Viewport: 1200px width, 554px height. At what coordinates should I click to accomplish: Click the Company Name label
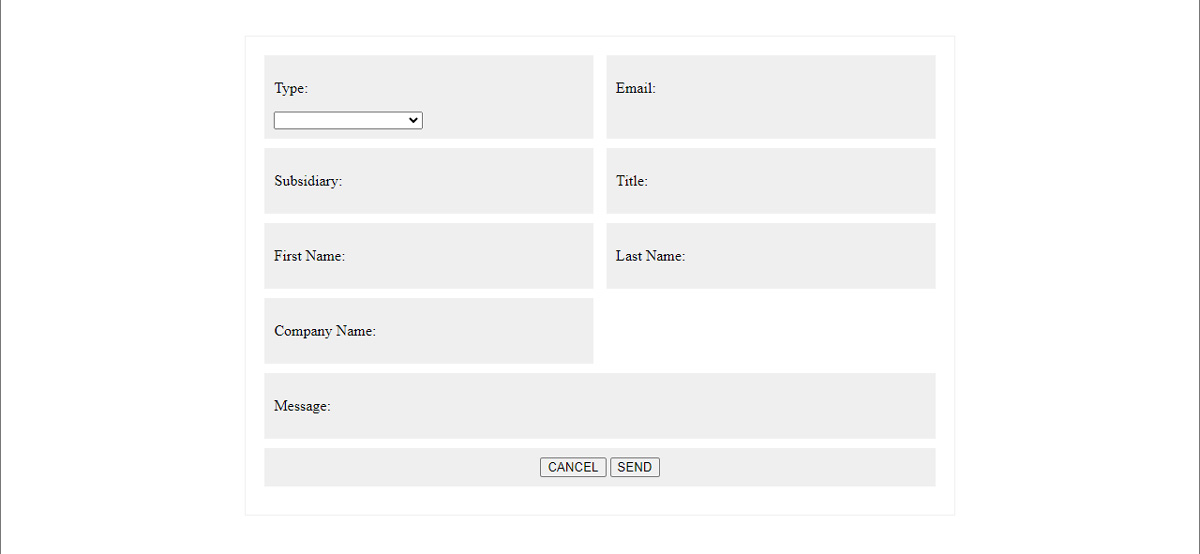325,331
